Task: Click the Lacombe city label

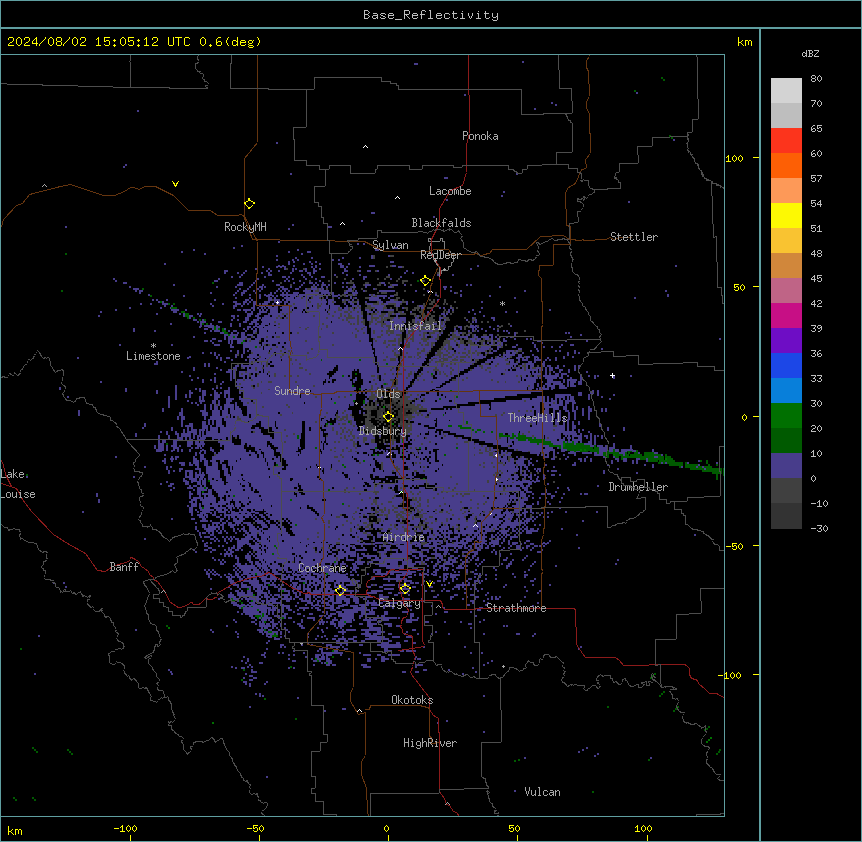Action: (x=450, y=191)
